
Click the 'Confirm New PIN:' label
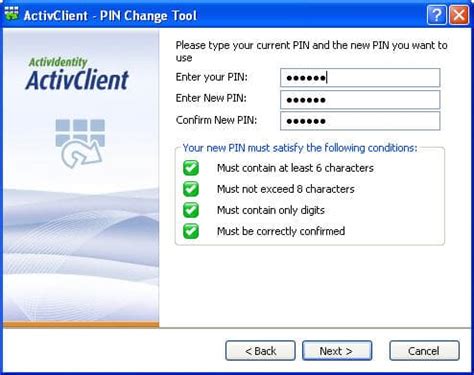tap(216, 120)
